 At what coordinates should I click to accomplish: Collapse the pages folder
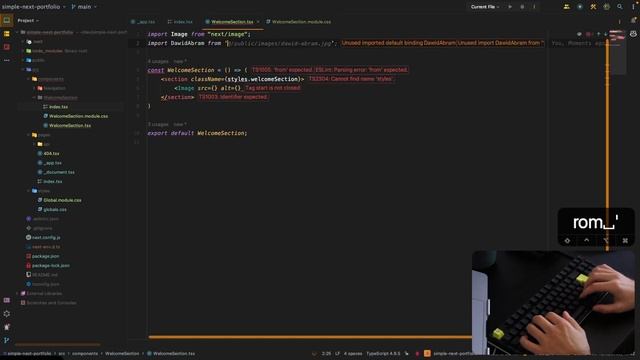tap(29, 135)
